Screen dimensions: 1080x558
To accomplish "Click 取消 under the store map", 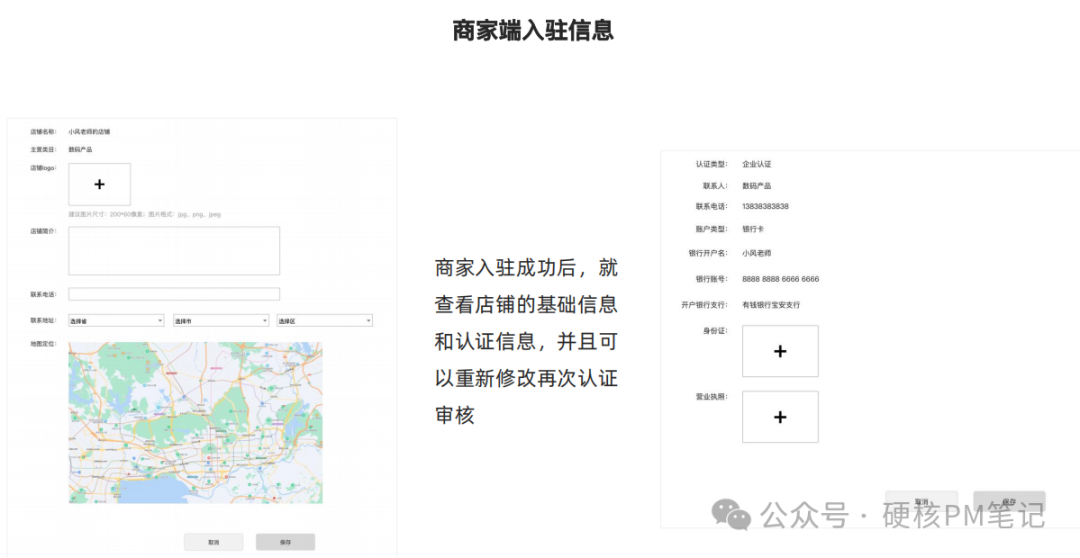I will (214, 542).
